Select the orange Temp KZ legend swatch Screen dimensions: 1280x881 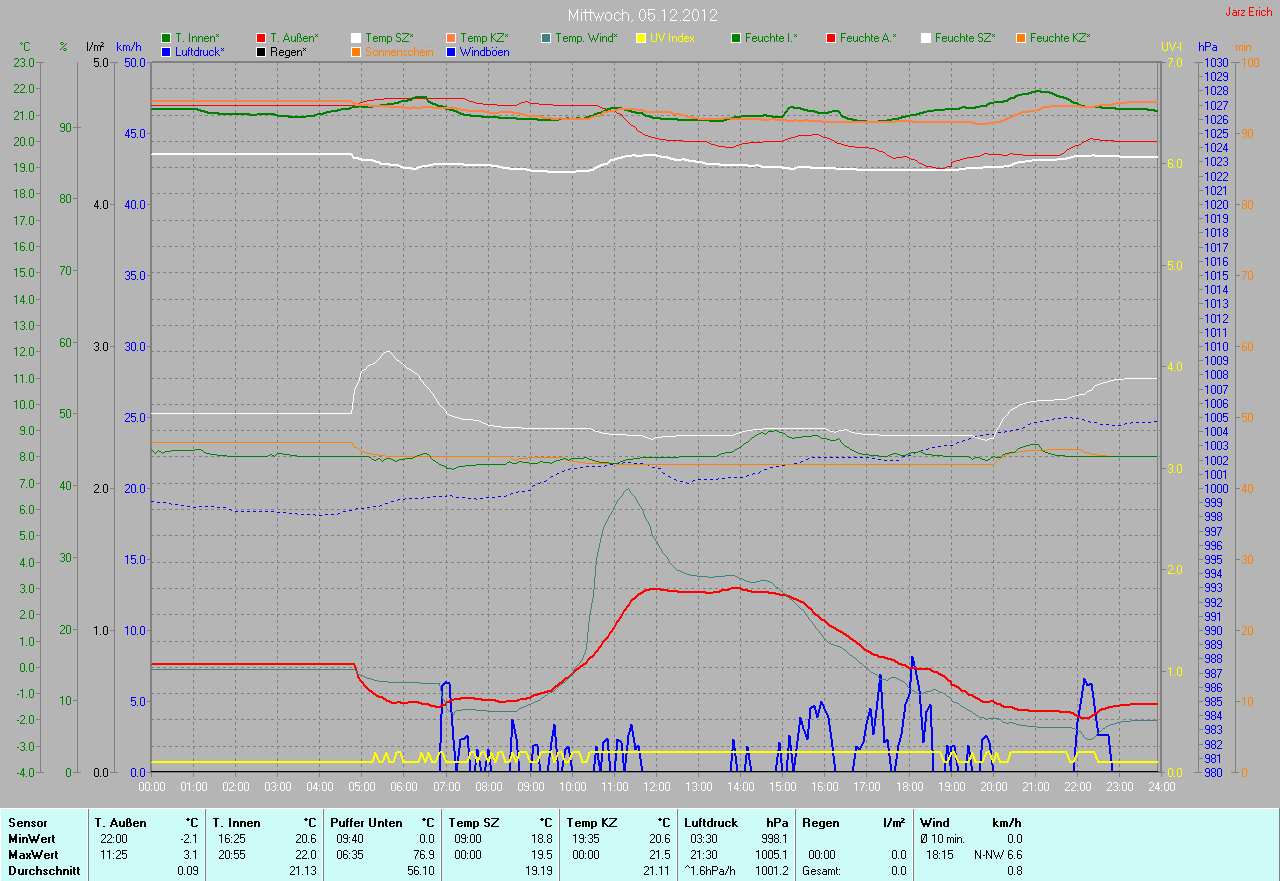click(451, 38)
